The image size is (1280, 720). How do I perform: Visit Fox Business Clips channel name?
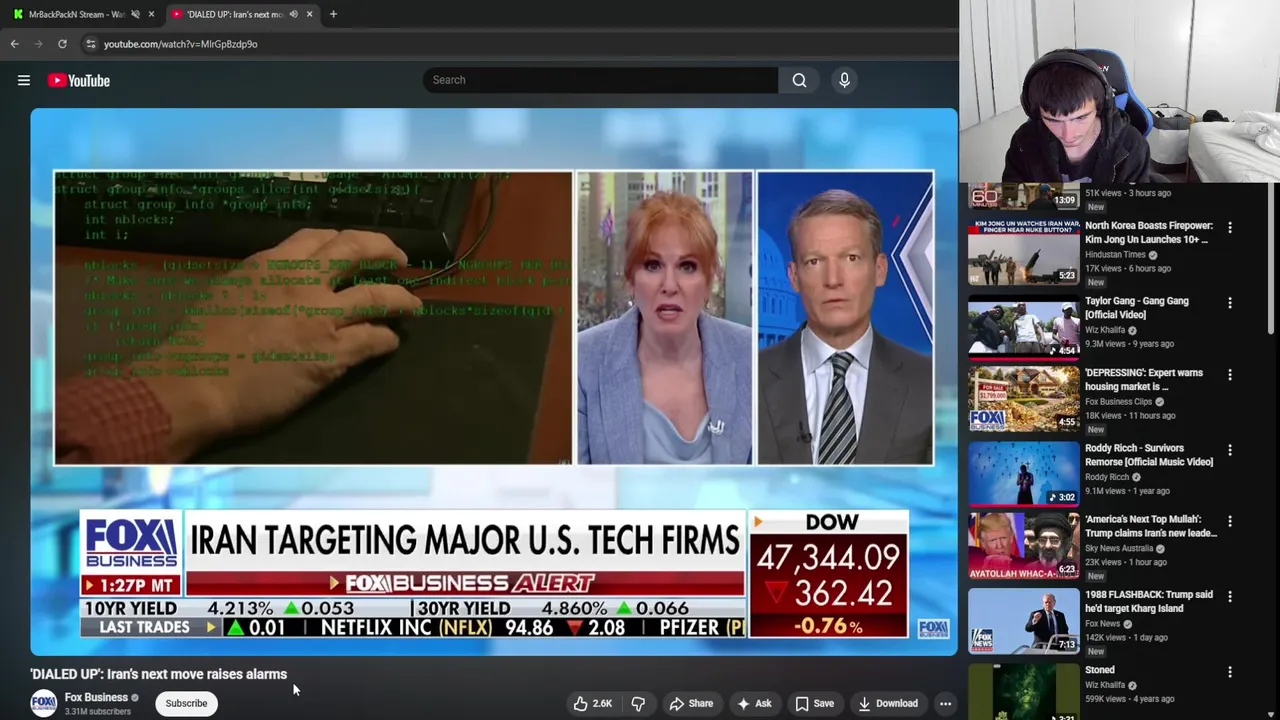pyautogui.click(x=1118, y=402)
